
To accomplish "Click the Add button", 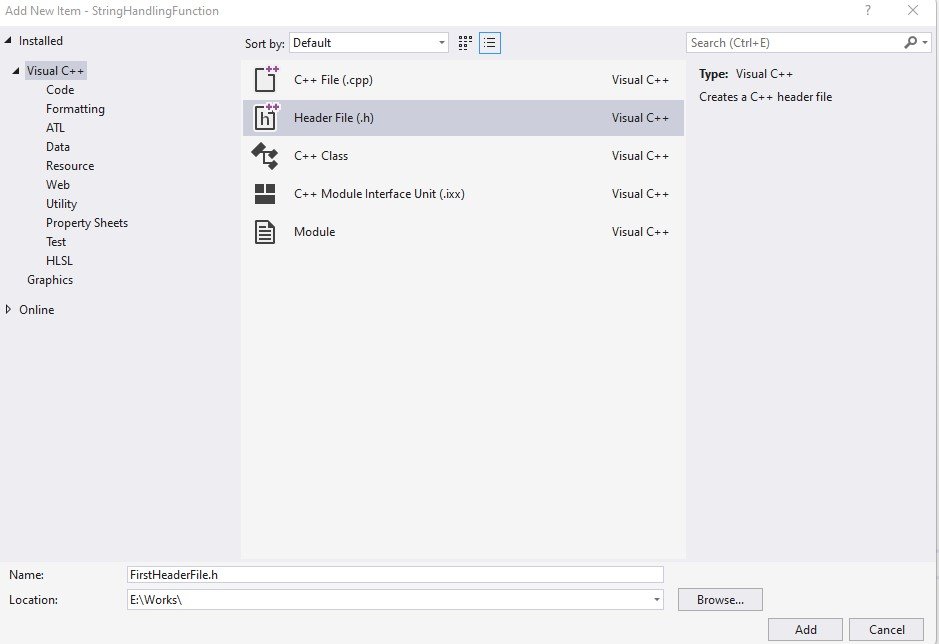I will (805, 630).
